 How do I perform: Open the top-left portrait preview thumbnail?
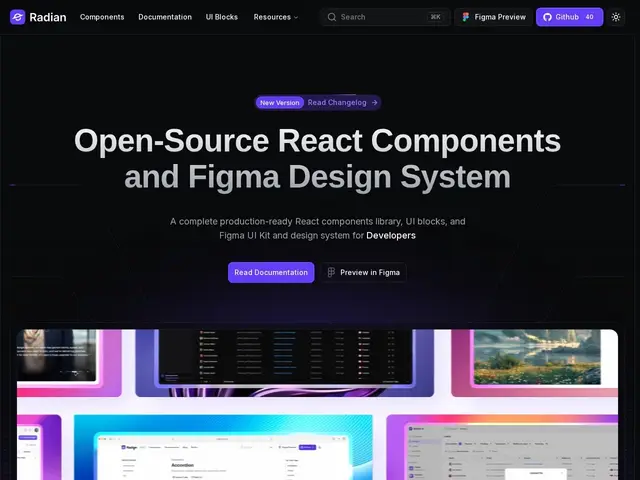point(69,362)
